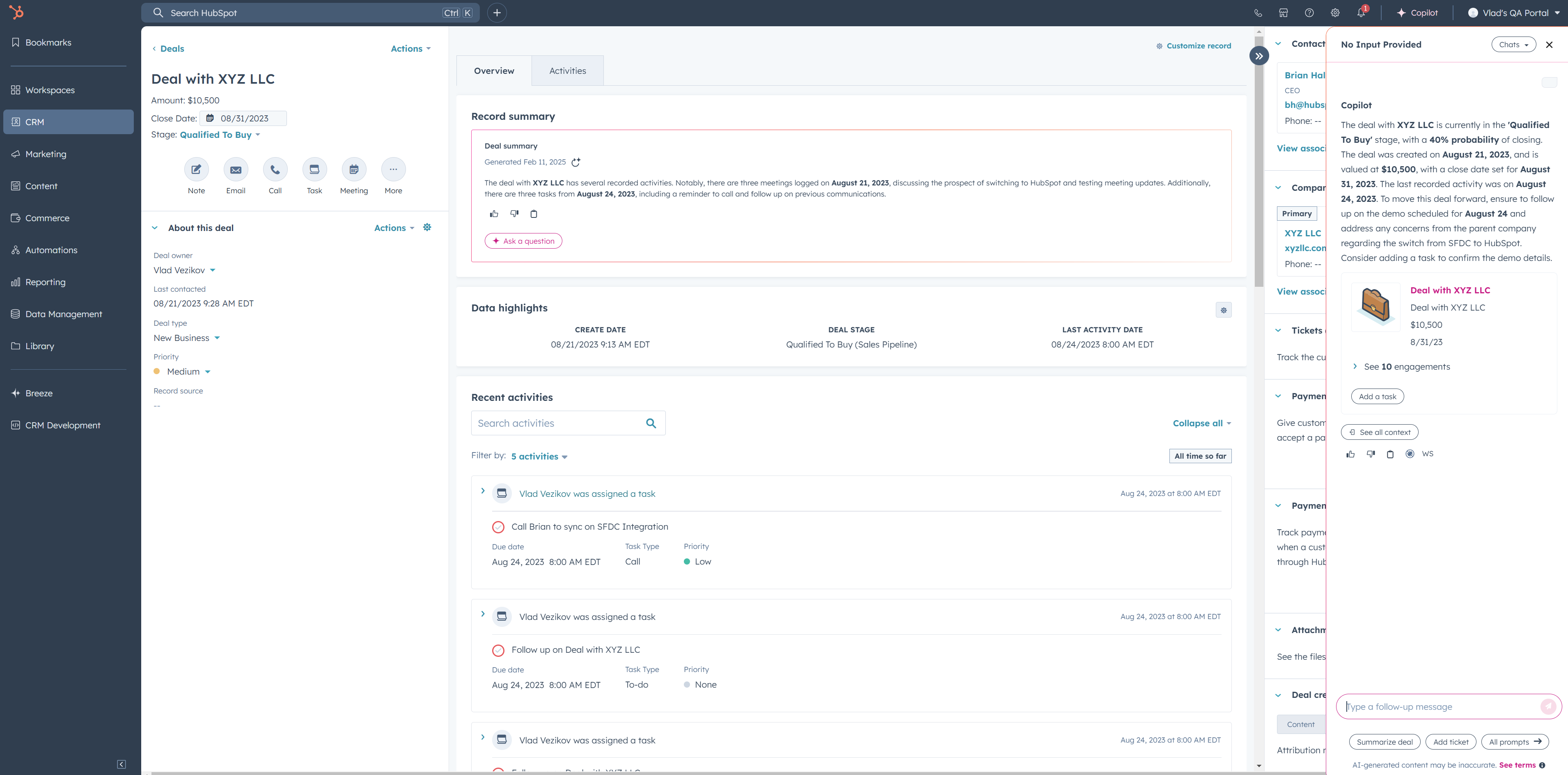Click the search activities magnifier icon
1568x775 pixels.
point(651,423)
